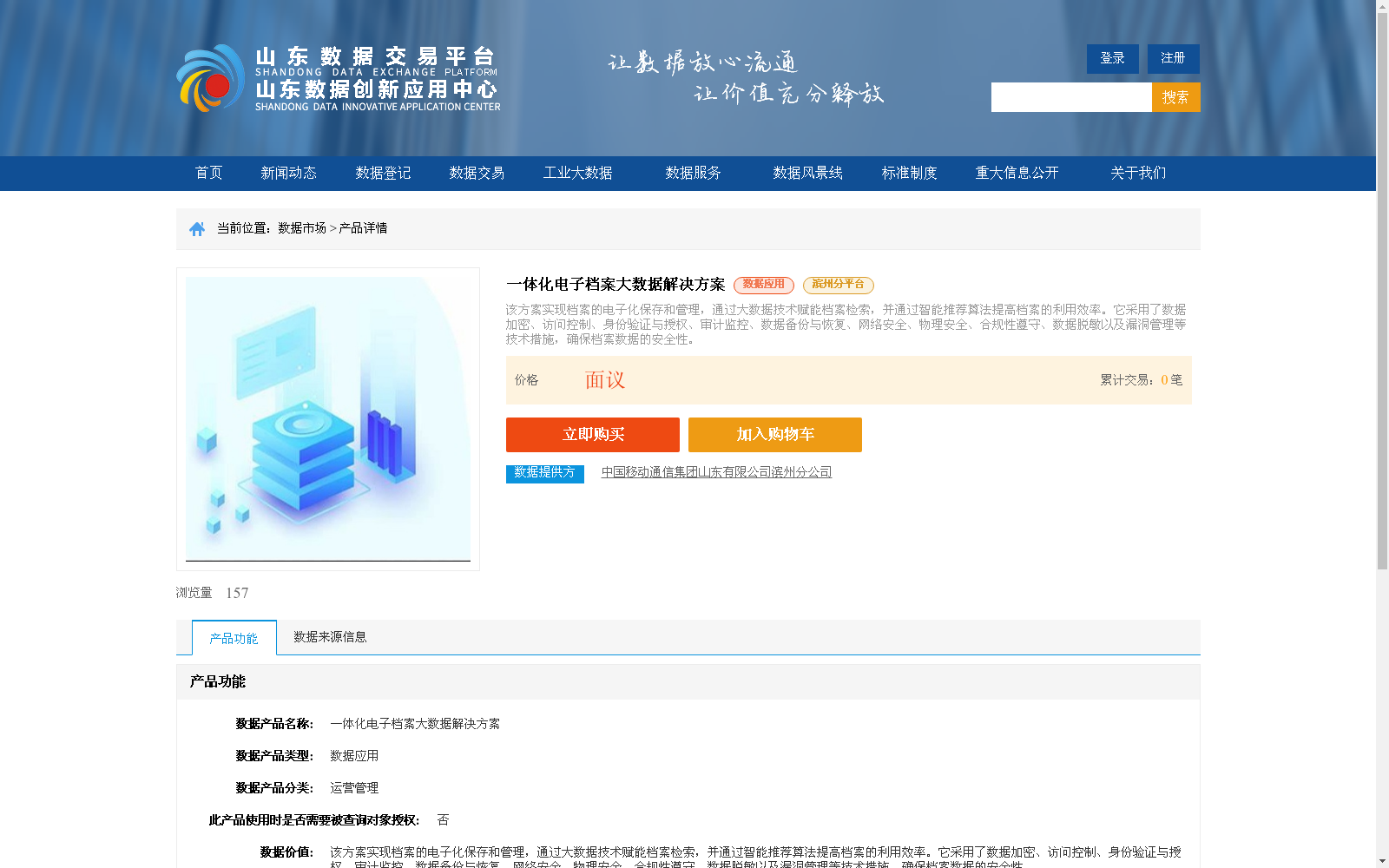1389x868 pixels.
Task: Open the 标准制度 menu item
Action: 909,173
